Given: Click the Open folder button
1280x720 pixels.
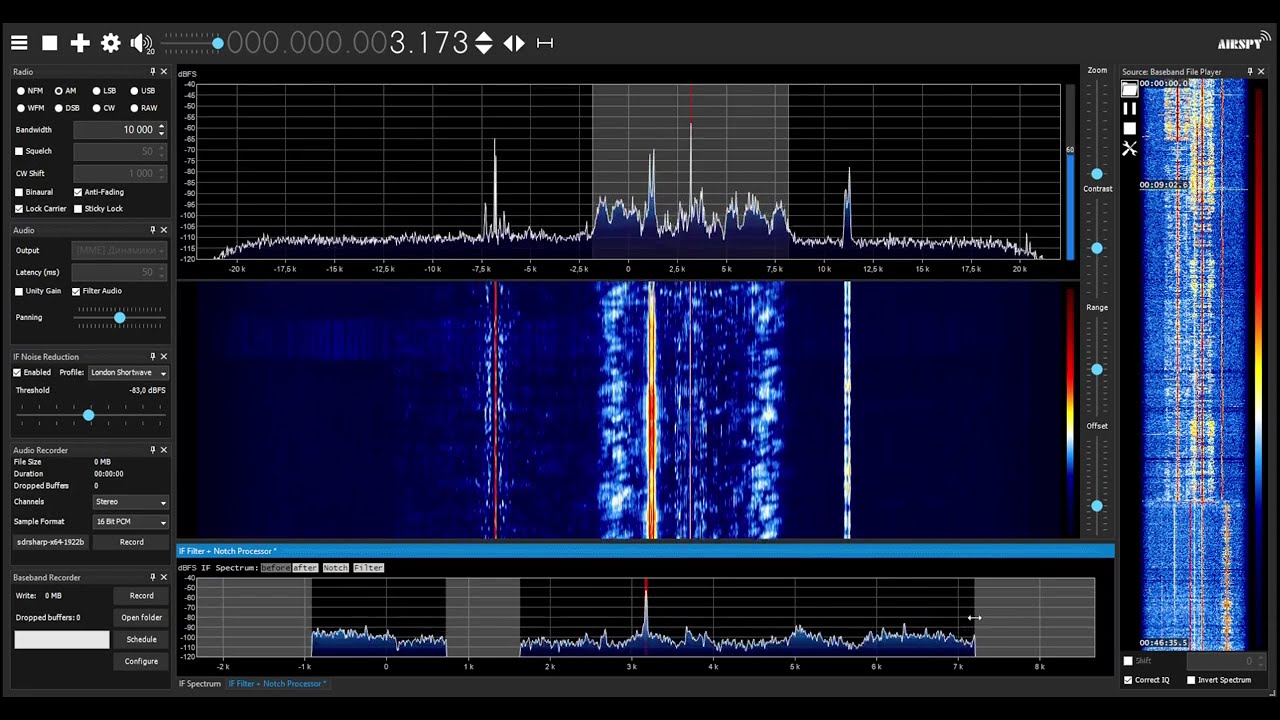Looking at the screenshot, I should click(142, 618).
